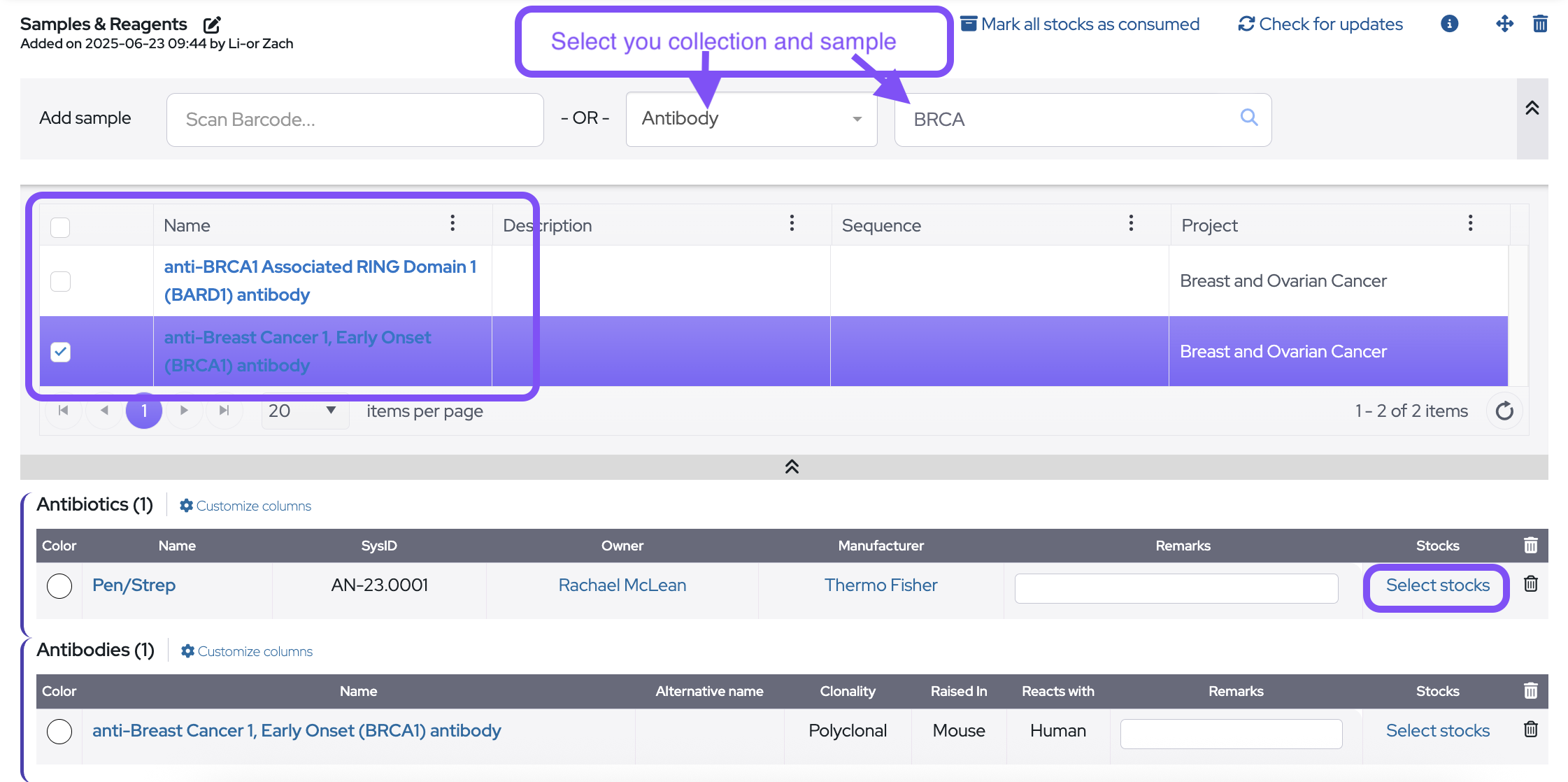Check the anti-BRCA1 Associated RING Domain row checkbox
Viewport: 1568px width, 782px height.
coord(61,281)
